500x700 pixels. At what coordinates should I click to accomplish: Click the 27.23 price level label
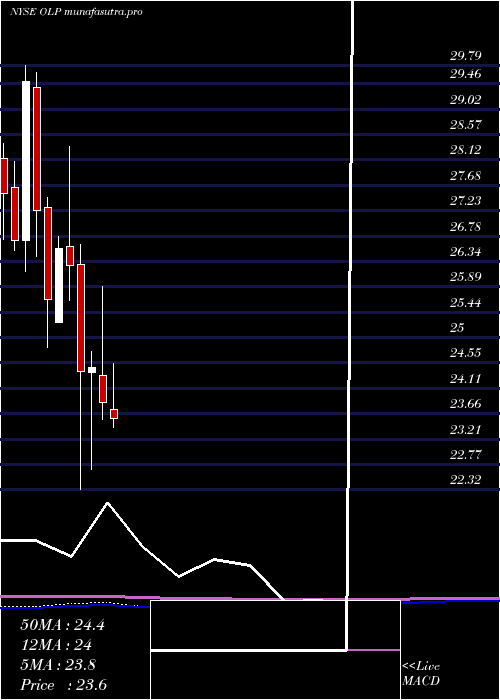point(466,201)
